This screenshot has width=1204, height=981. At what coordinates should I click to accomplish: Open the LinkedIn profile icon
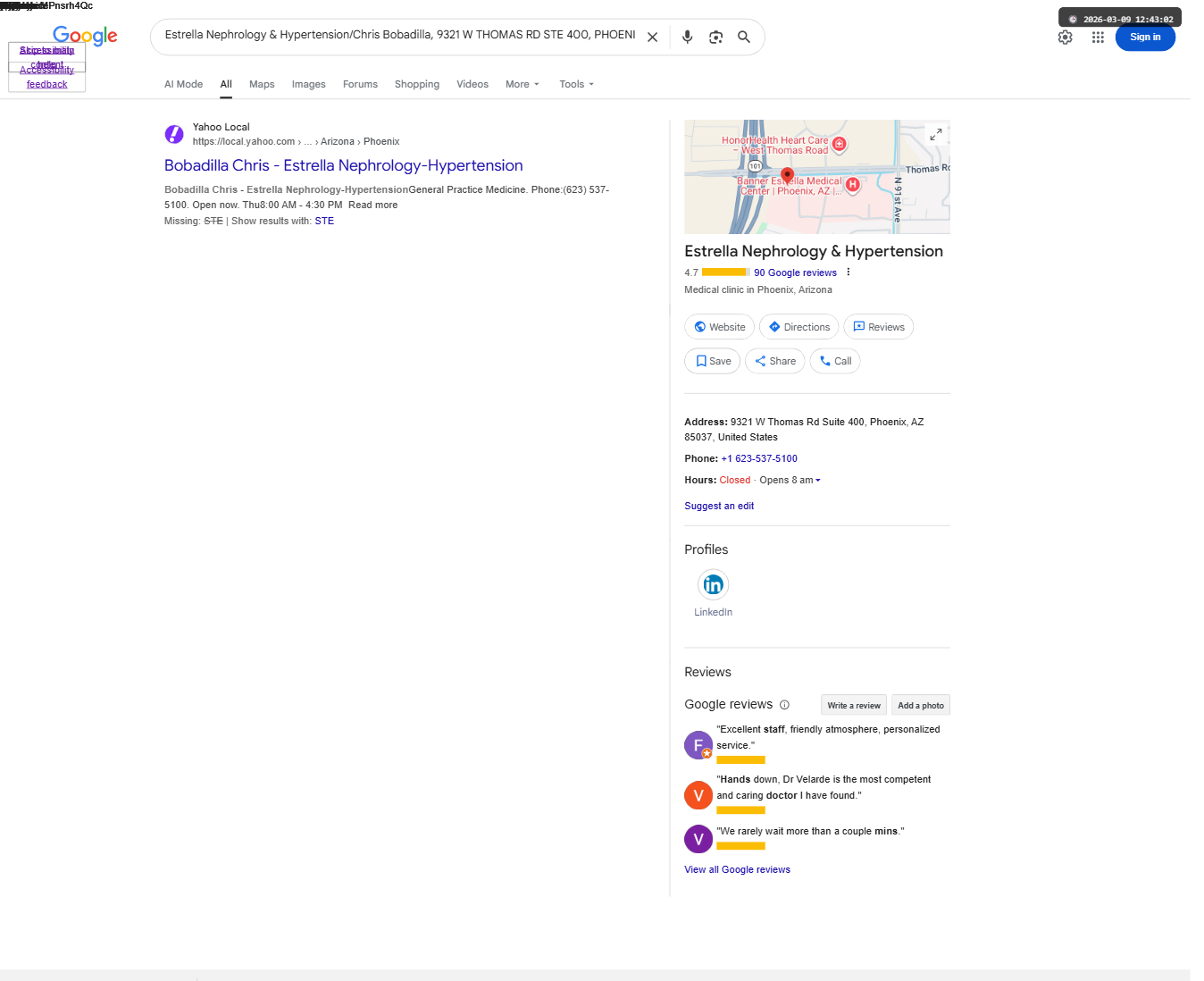point(714,585)
